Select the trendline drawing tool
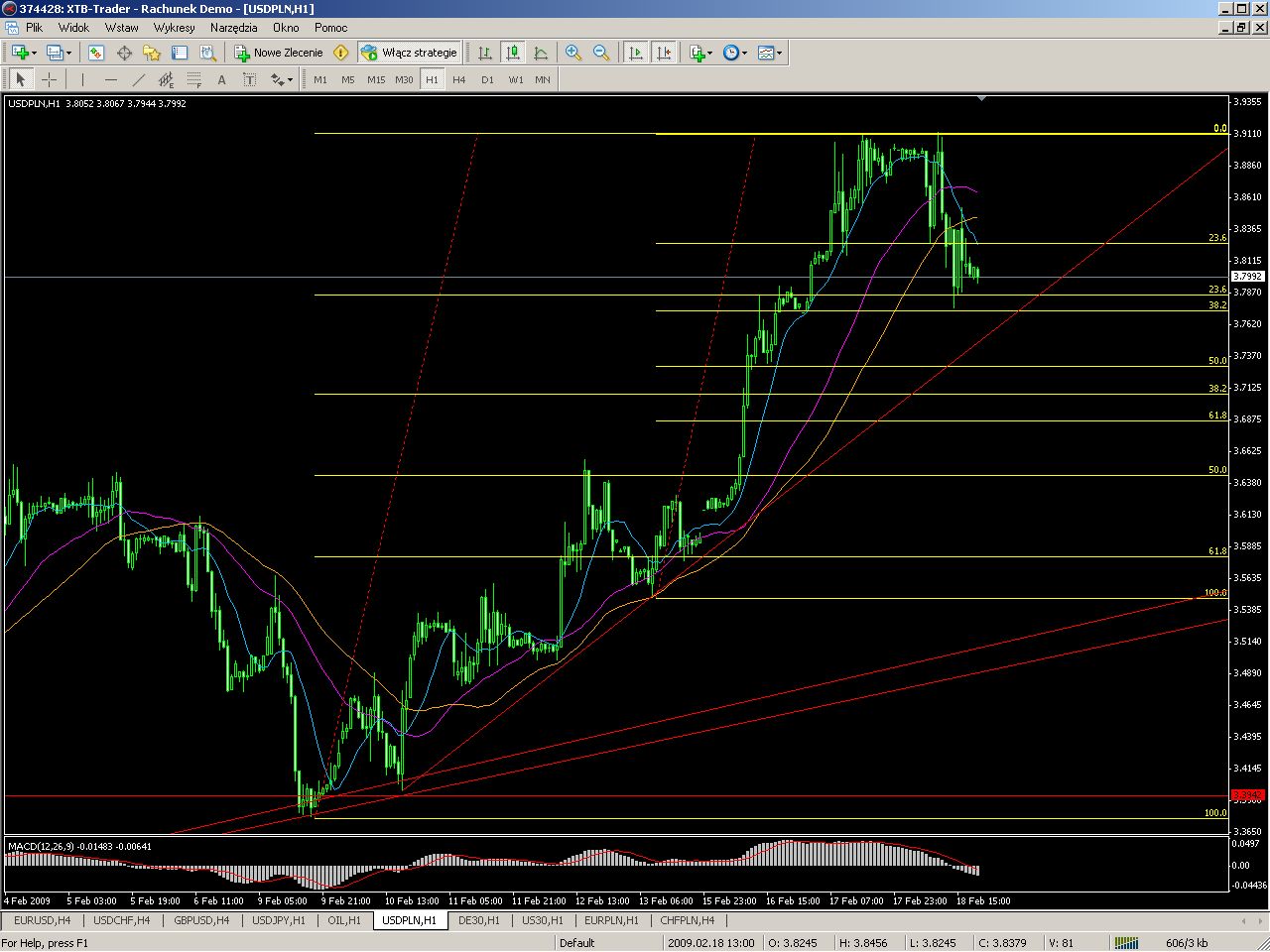 [138, 79]
